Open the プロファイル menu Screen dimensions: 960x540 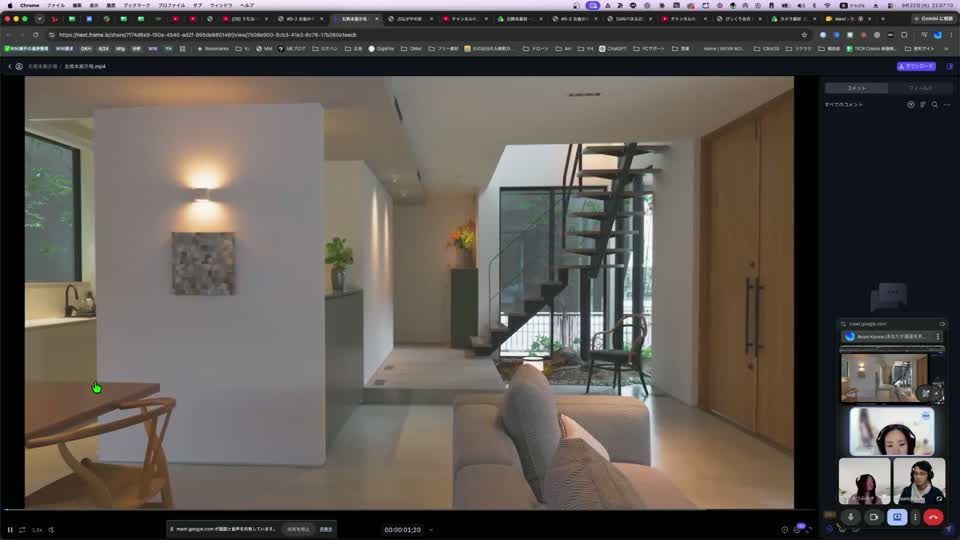[x=171, y=5]
